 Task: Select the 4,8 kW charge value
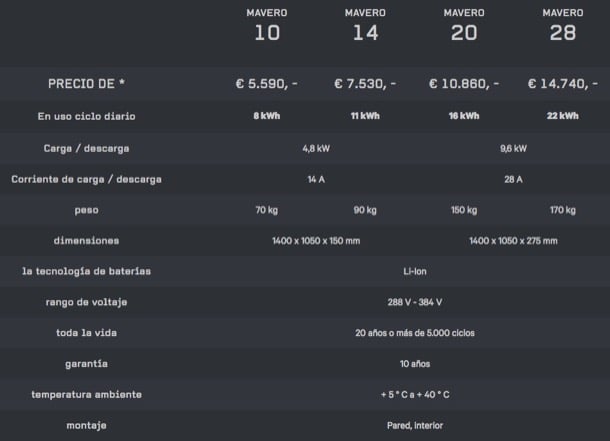coord(316,148)
